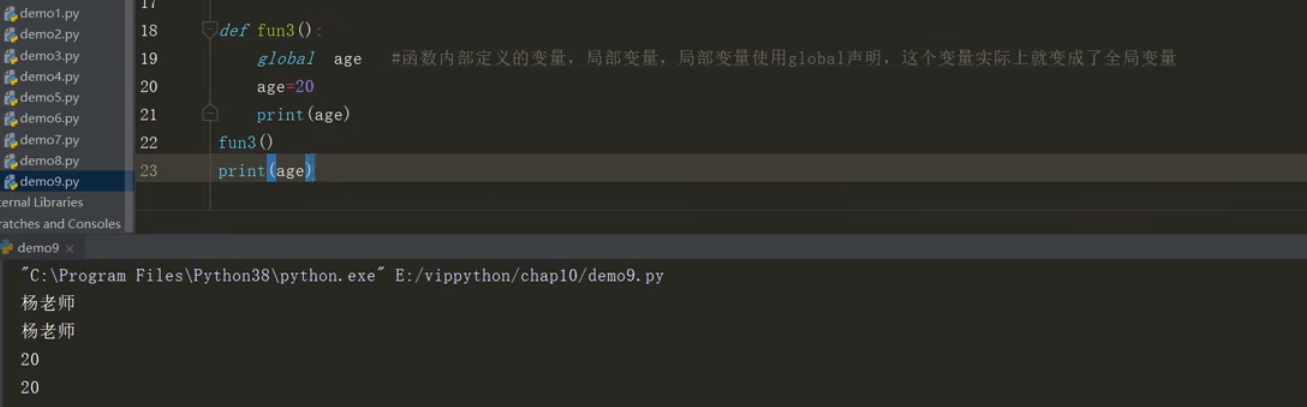Click the Python file icon for demo9.py
This screenshot has height=407, width=1307.
10,182
